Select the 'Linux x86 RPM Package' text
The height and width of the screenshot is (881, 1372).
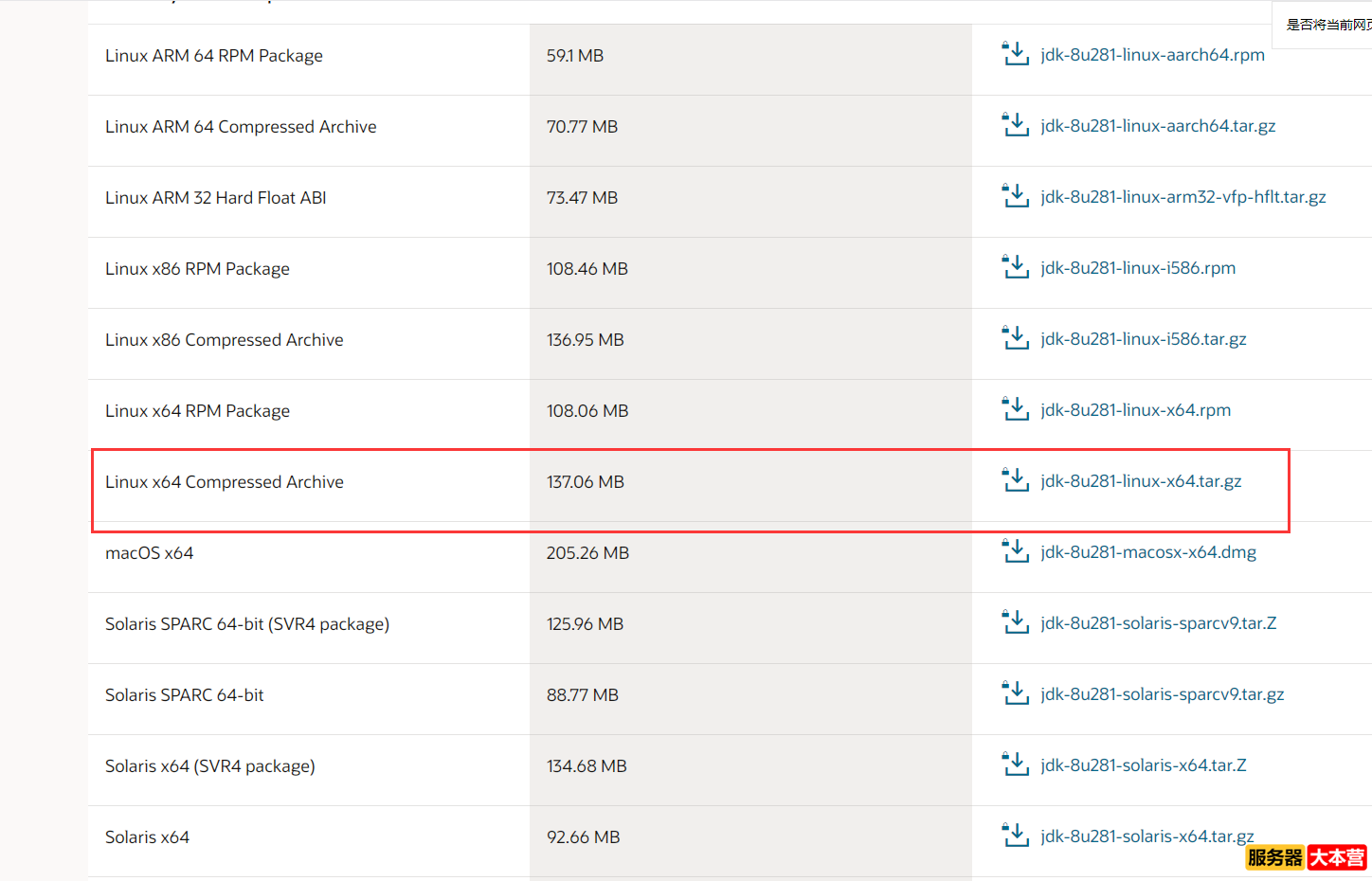click(x=197, y=269)
